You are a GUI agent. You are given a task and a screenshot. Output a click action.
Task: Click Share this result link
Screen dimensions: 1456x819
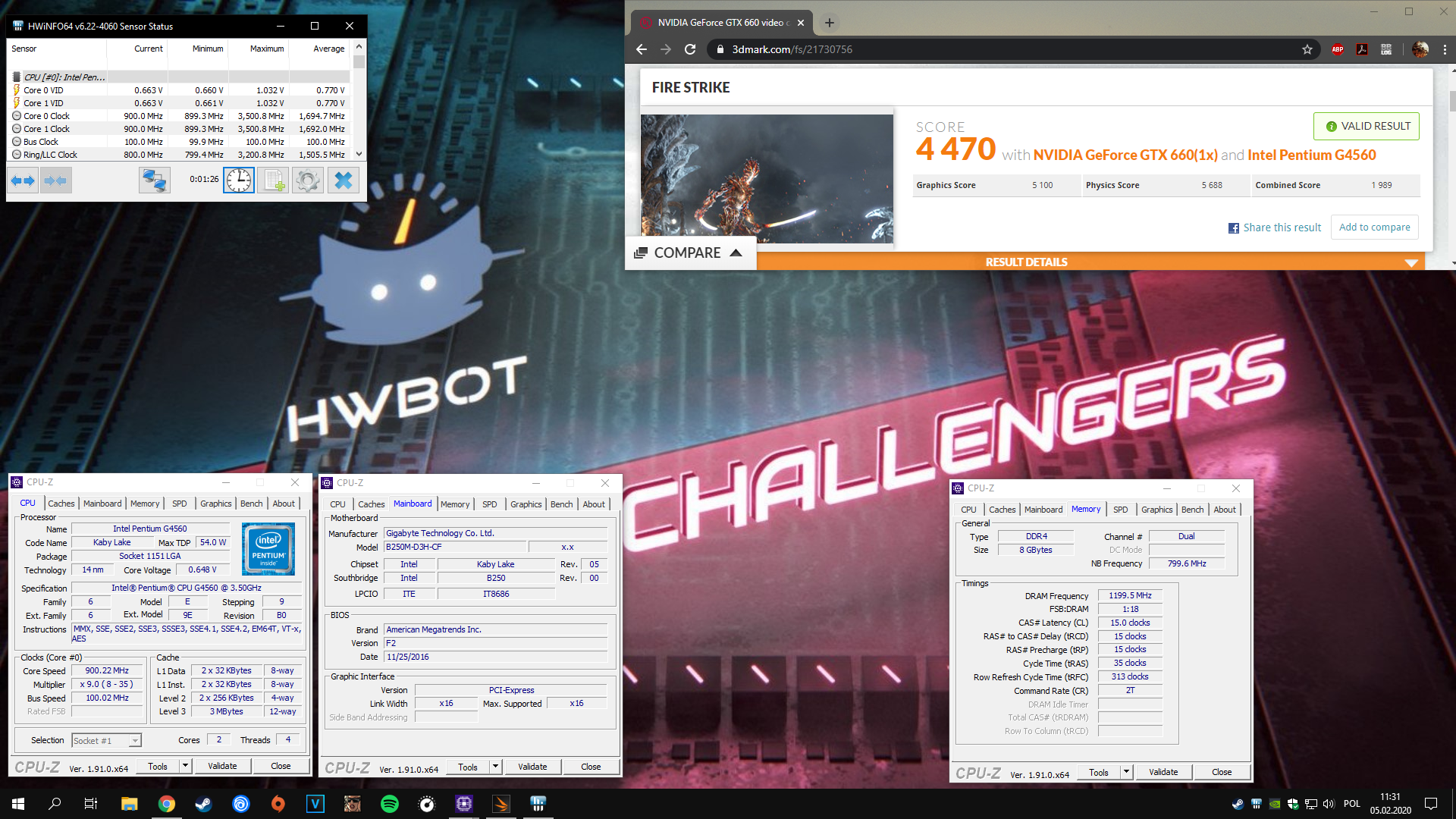click(x=1275, y=227)
